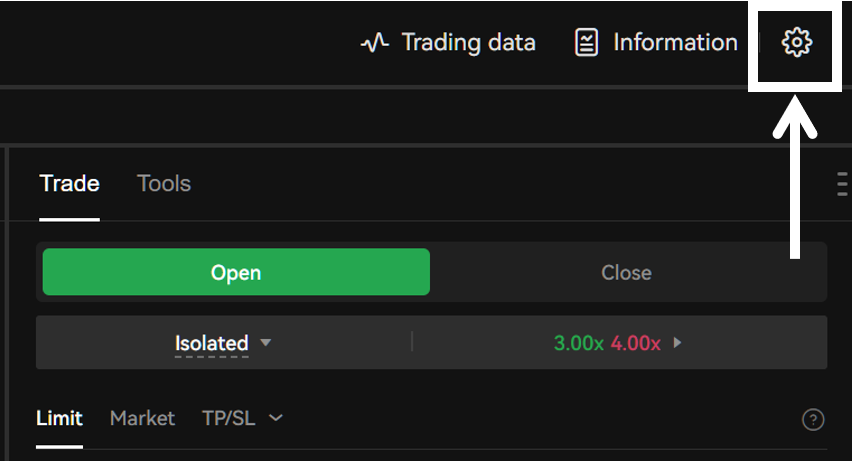Viewport: 852px width, 461px height.
Task: Expand the Isolated margin mode dropdown
Action: (223, 342)
